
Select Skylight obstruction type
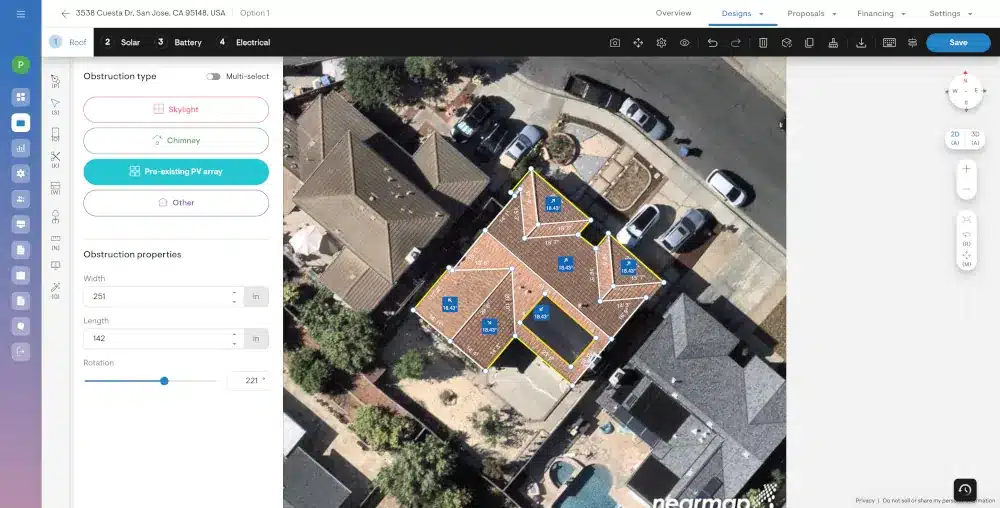point(176,109)
